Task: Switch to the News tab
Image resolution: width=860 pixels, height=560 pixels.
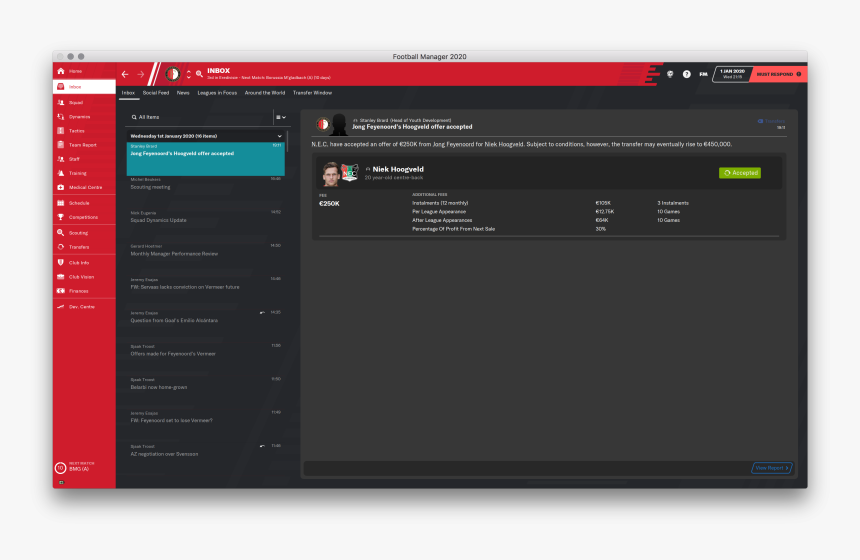Action: pos(183,93)
